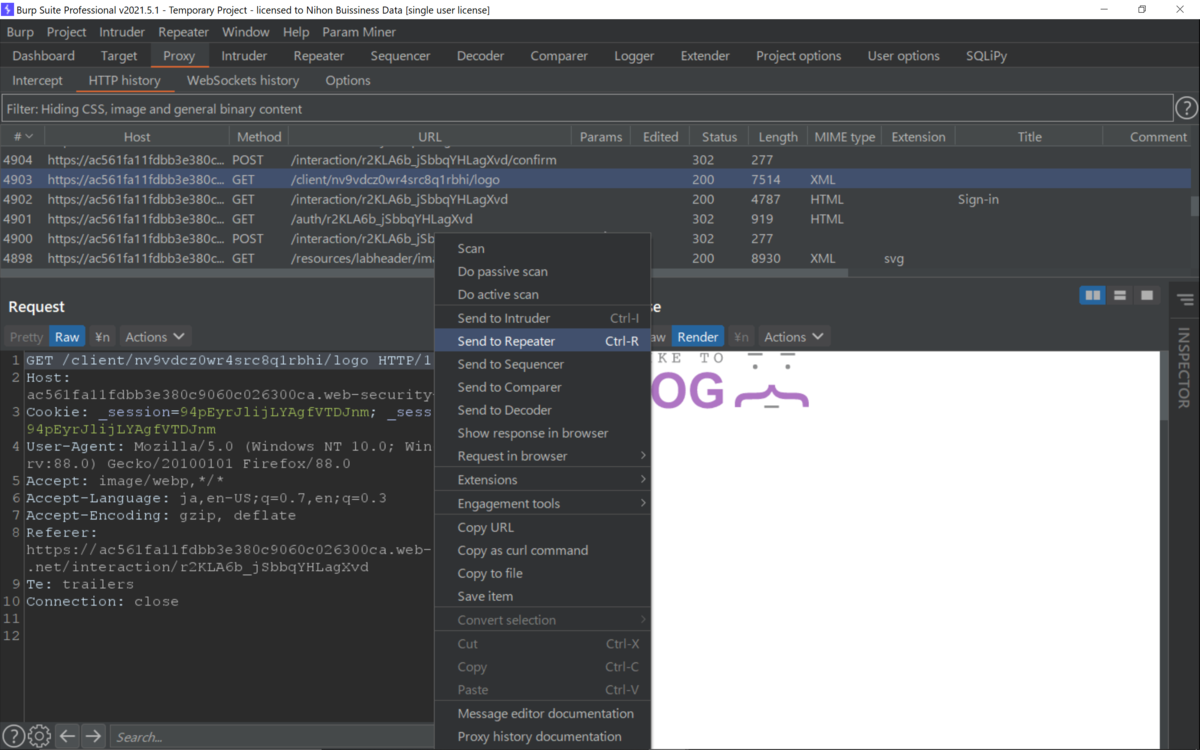Choose Send to Sequencer
Image resolution: width=1200 pixels, height=750 pixels.
pos(542,364)
